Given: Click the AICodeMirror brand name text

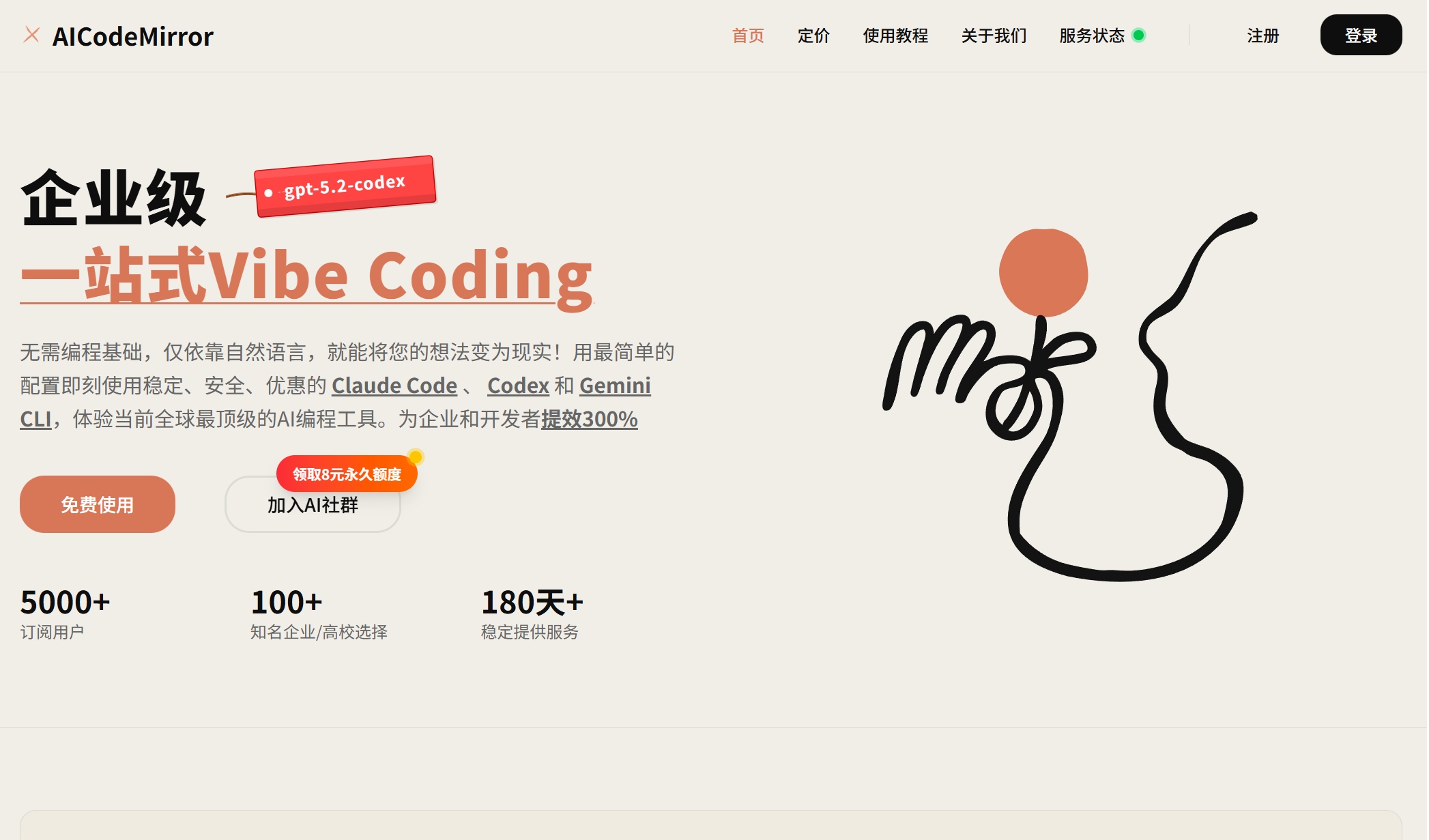Looking at the screenshot, I should pyautogui.click(x=133, y=36).
